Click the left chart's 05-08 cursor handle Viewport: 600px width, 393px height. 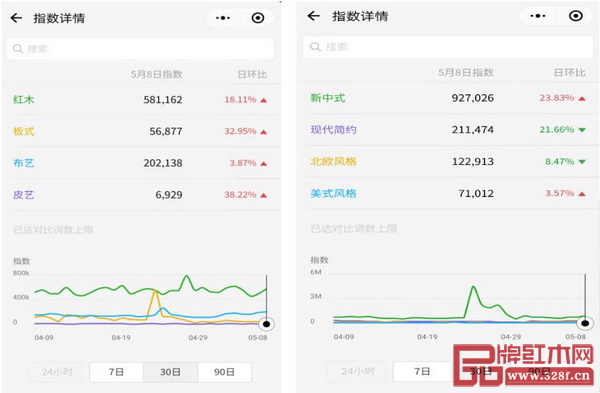(x=267, y=324)
